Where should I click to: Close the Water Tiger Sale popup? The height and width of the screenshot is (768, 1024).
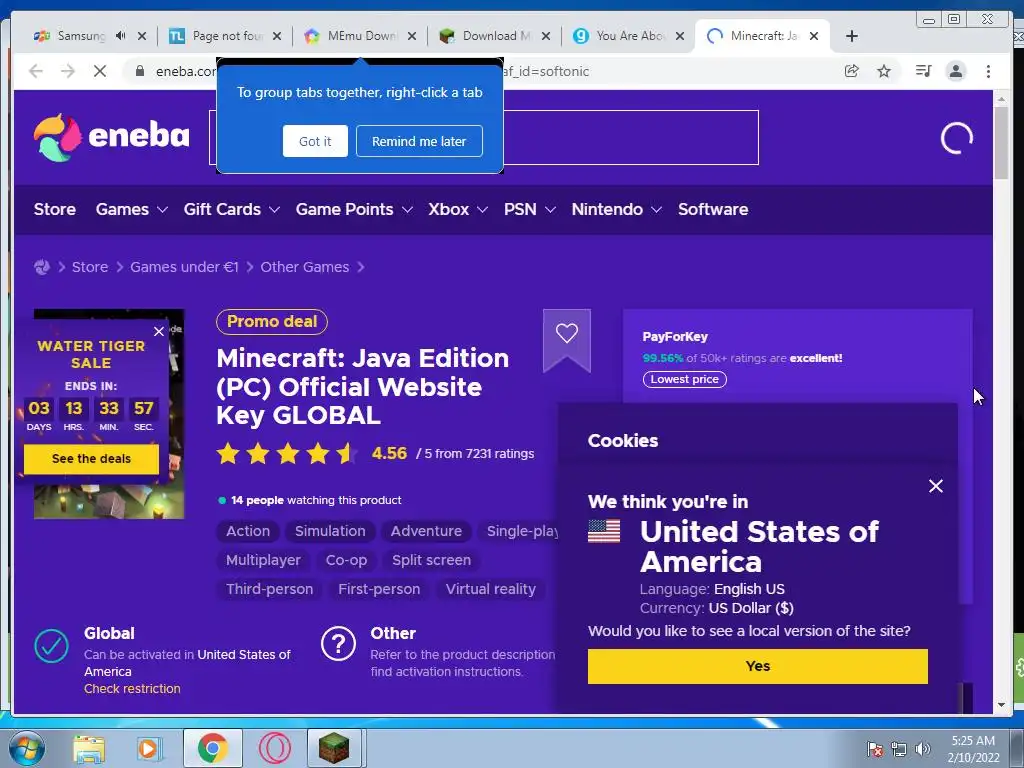coord(159,332)
